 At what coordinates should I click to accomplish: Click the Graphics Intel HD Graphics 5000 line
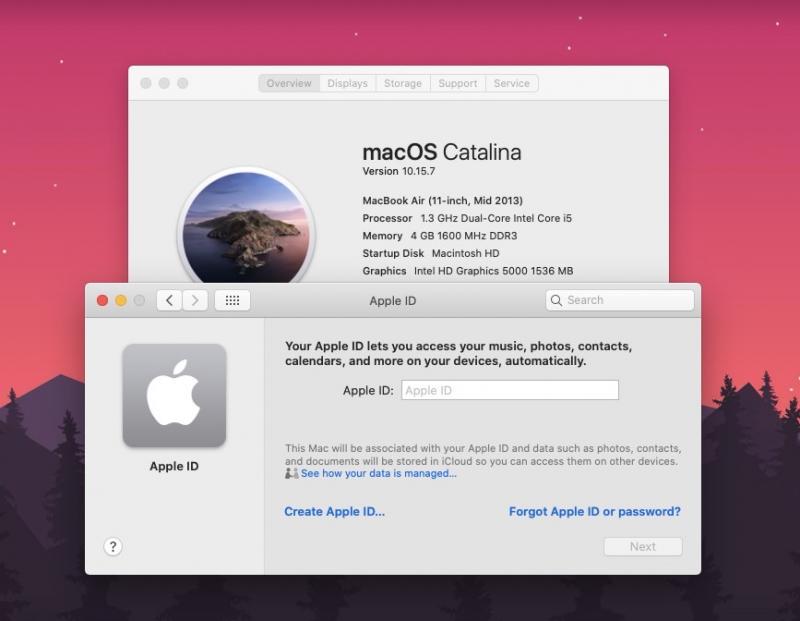(468, 271)
